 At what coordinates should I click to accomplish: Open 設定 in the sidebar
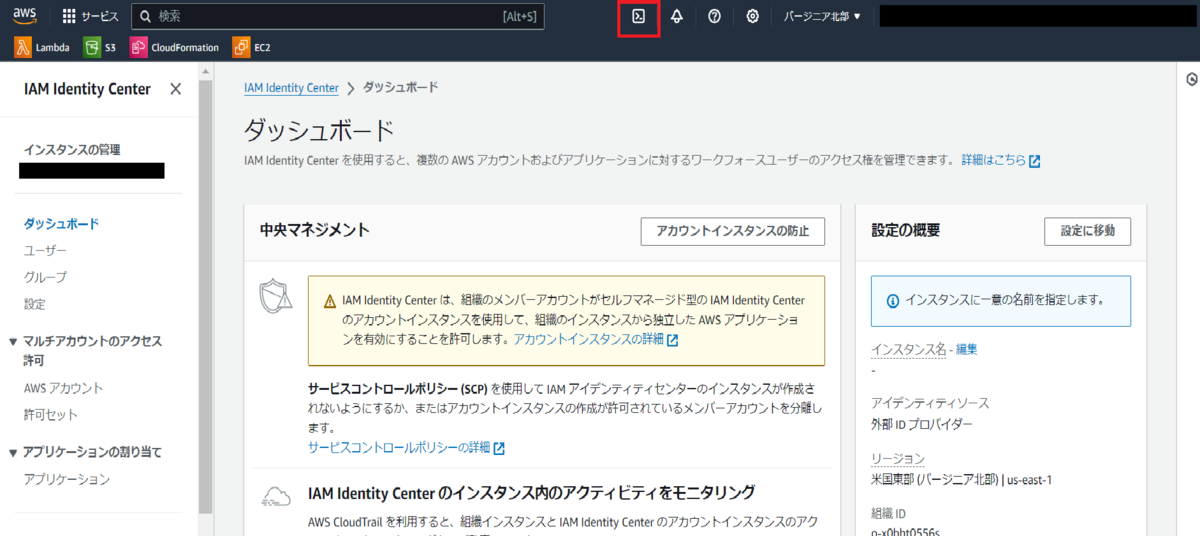click(34, 304)
